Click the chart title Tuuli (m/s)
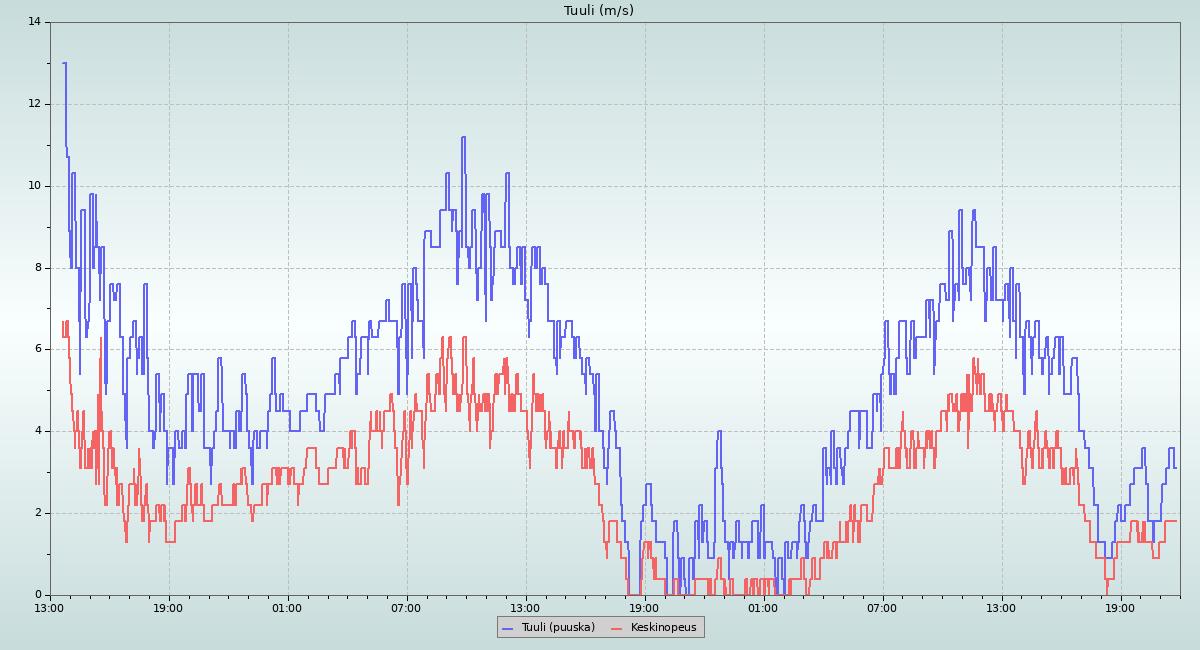The height and width of the screenshot is (650, 1200). pos(598,11)
